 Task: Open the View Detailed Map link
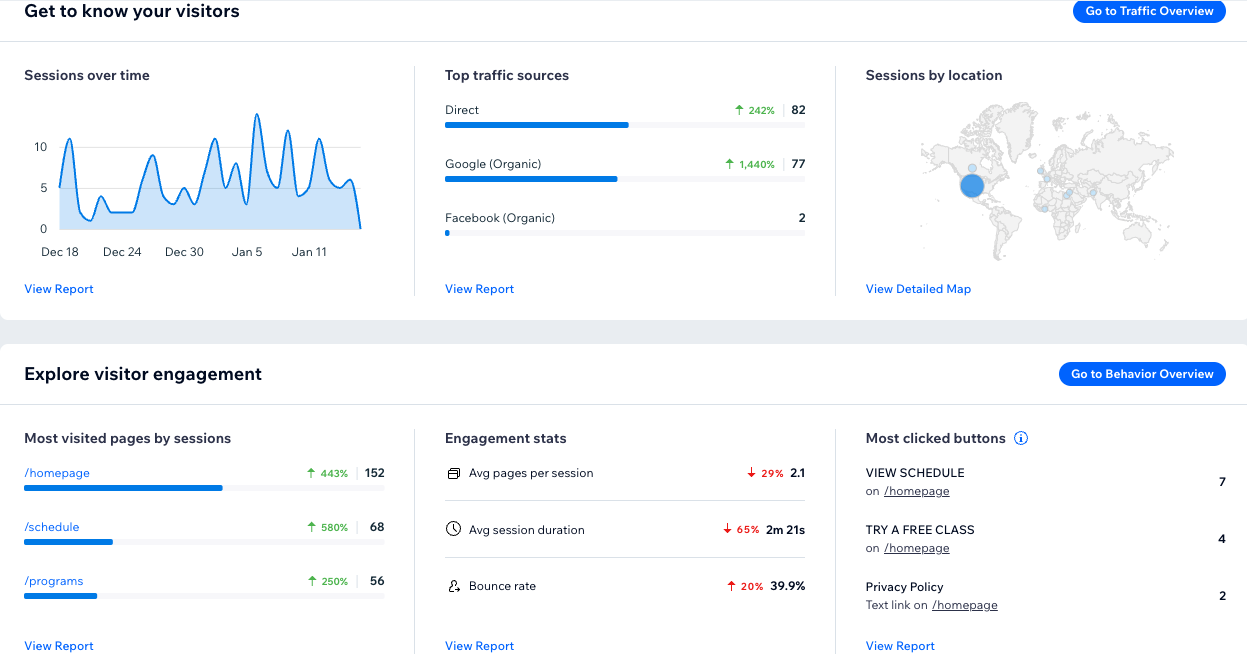click(918, 289)
